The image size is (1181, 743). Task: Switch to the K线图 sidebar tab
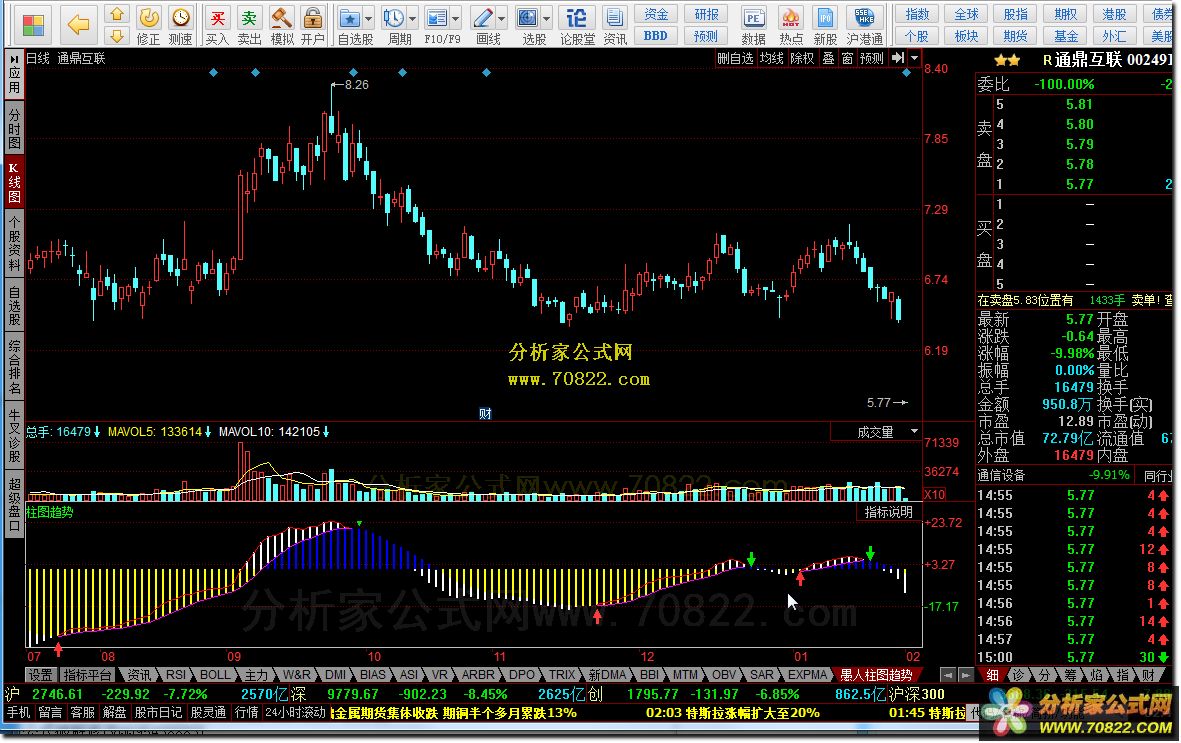14,181
